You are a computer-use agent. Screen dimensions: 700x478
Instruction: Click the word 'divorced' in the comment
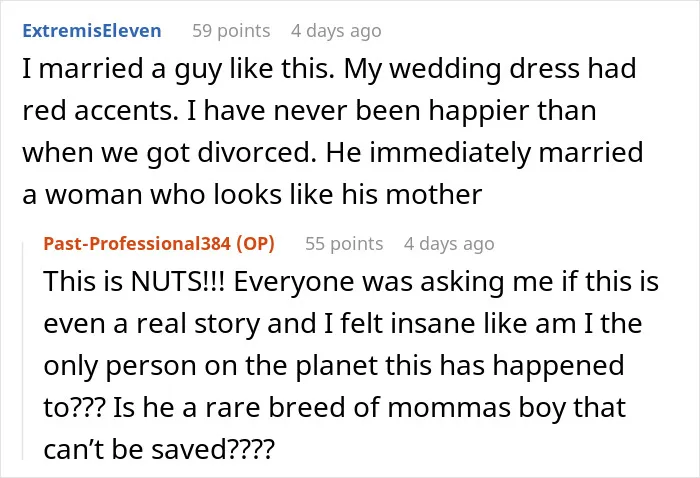pyautogui.click(x=254, y=153)
